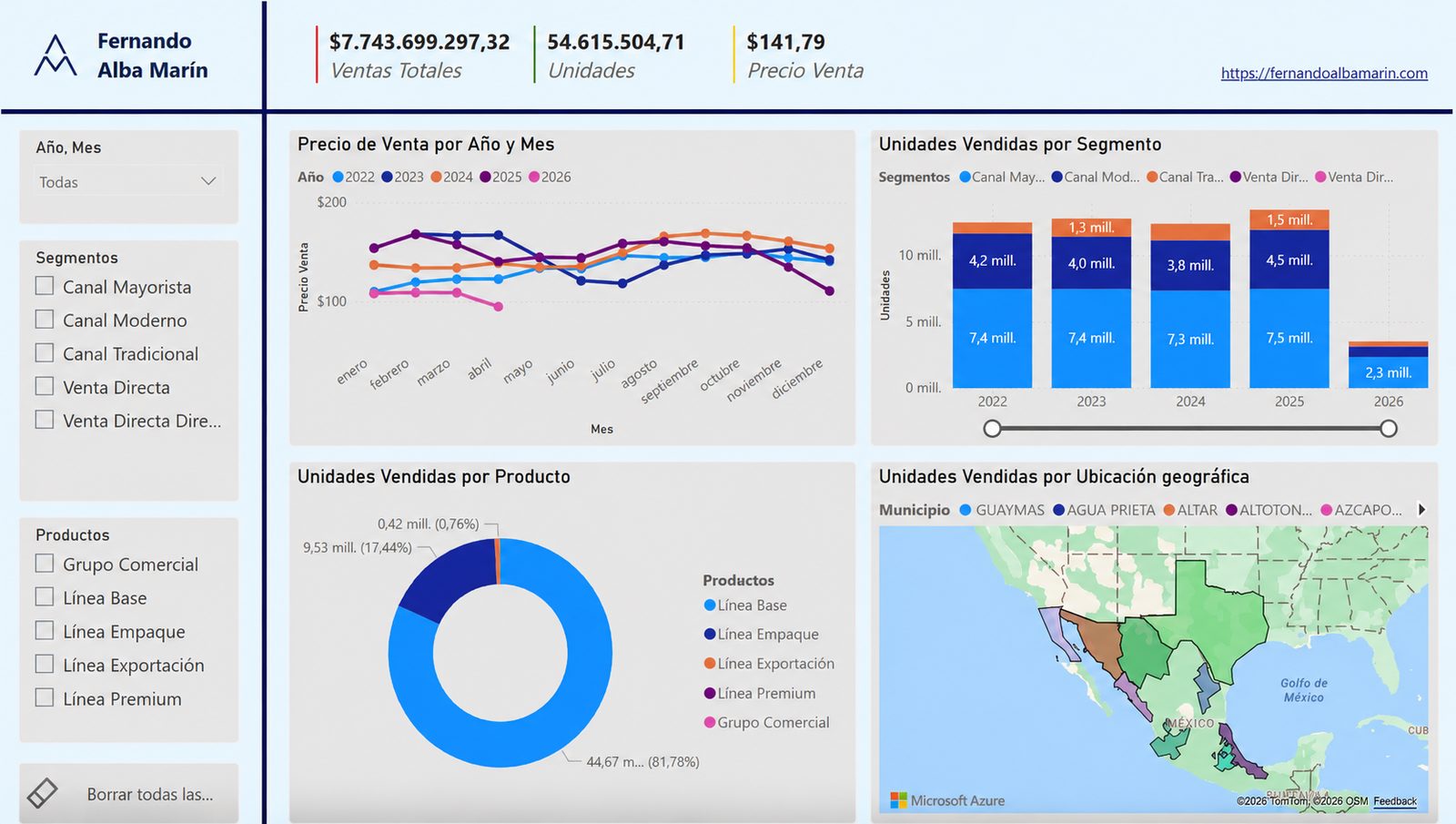1456x824 pixels.
Task: Click the 0,42 mill. (0,76%) data label
Action: (428, 524)
